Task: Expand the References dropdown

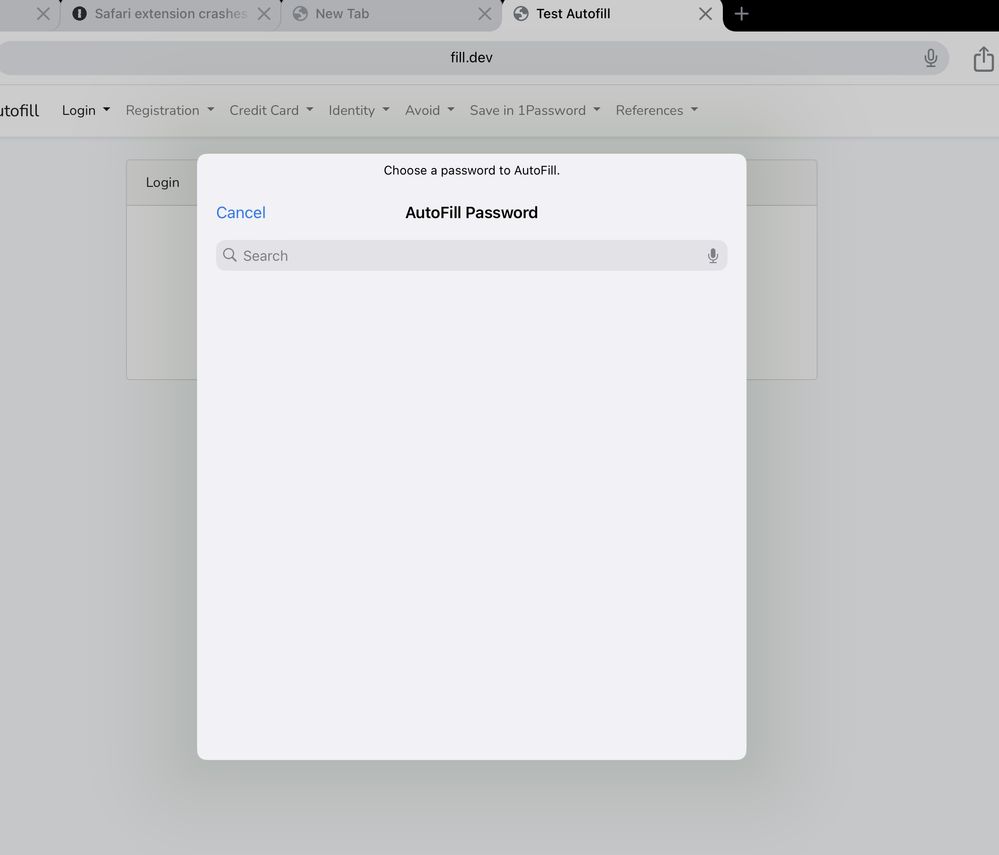Action: coord(656,110)
